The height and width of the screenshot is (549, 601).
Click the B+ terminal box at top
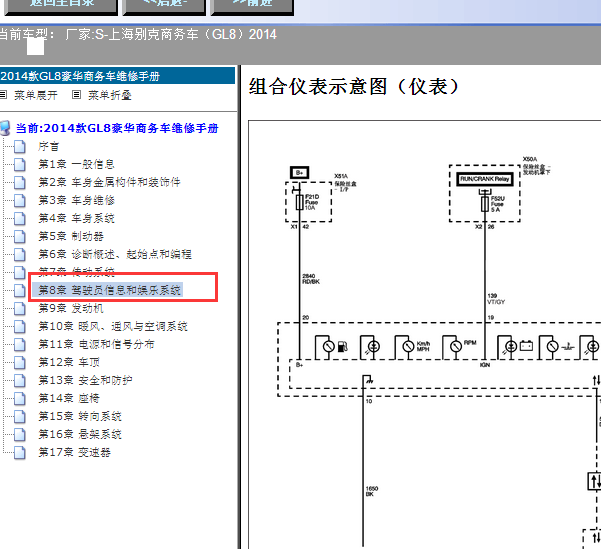(299, 173)
